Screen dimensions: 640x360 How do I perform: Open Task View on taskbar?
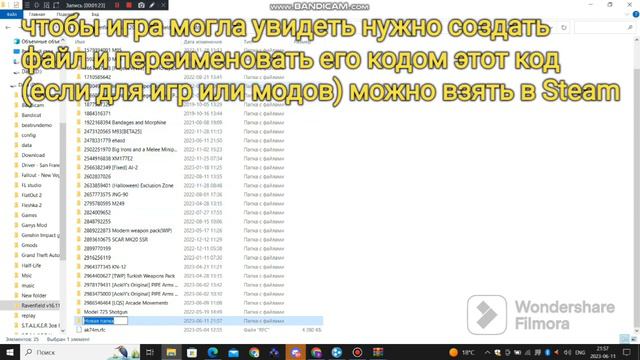click(x=150, y=352)
